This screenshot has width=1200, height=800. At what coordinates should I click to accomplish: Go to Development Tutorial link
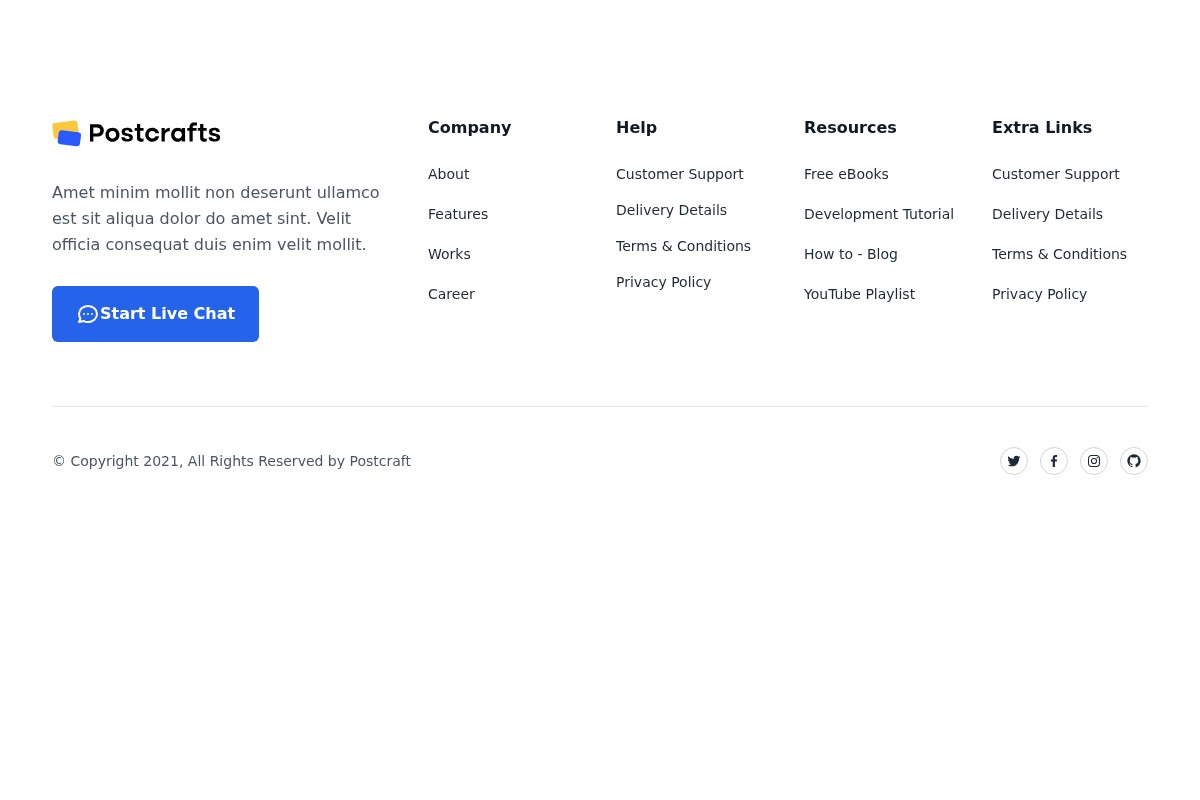point(878,214)
